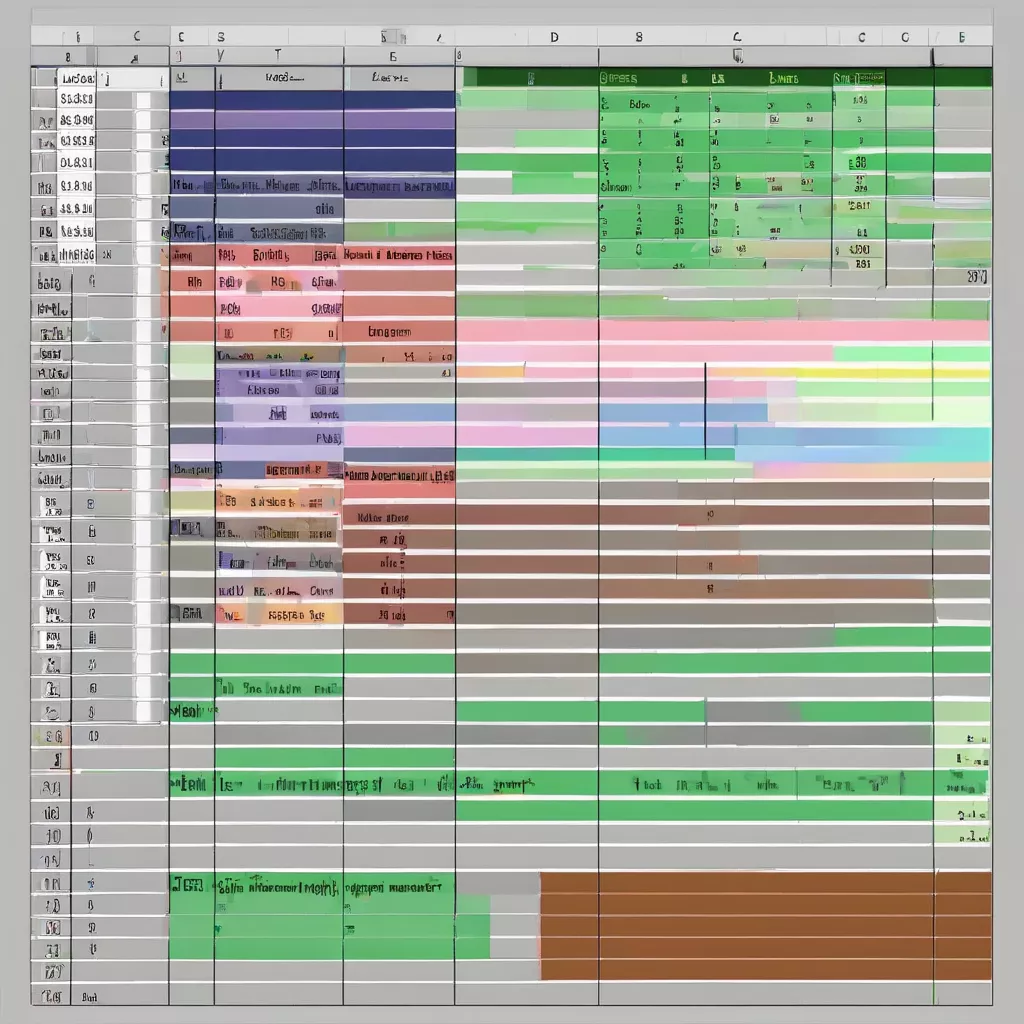The width and height of the screenshot is (1024, 1024).
Task: Select the column D header
Action: pos(554,37)
